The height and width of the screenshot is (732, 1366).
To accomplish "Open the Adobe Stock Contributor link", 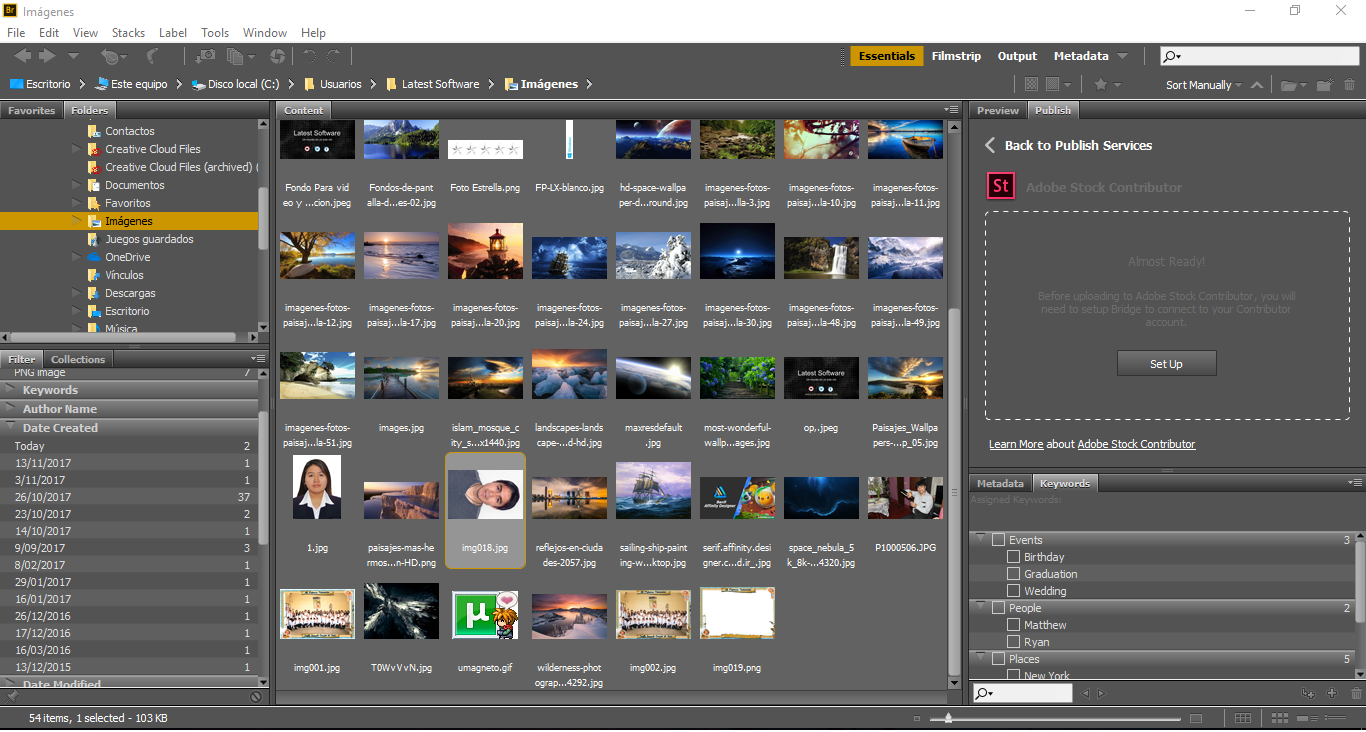I will click(1136, 444).
